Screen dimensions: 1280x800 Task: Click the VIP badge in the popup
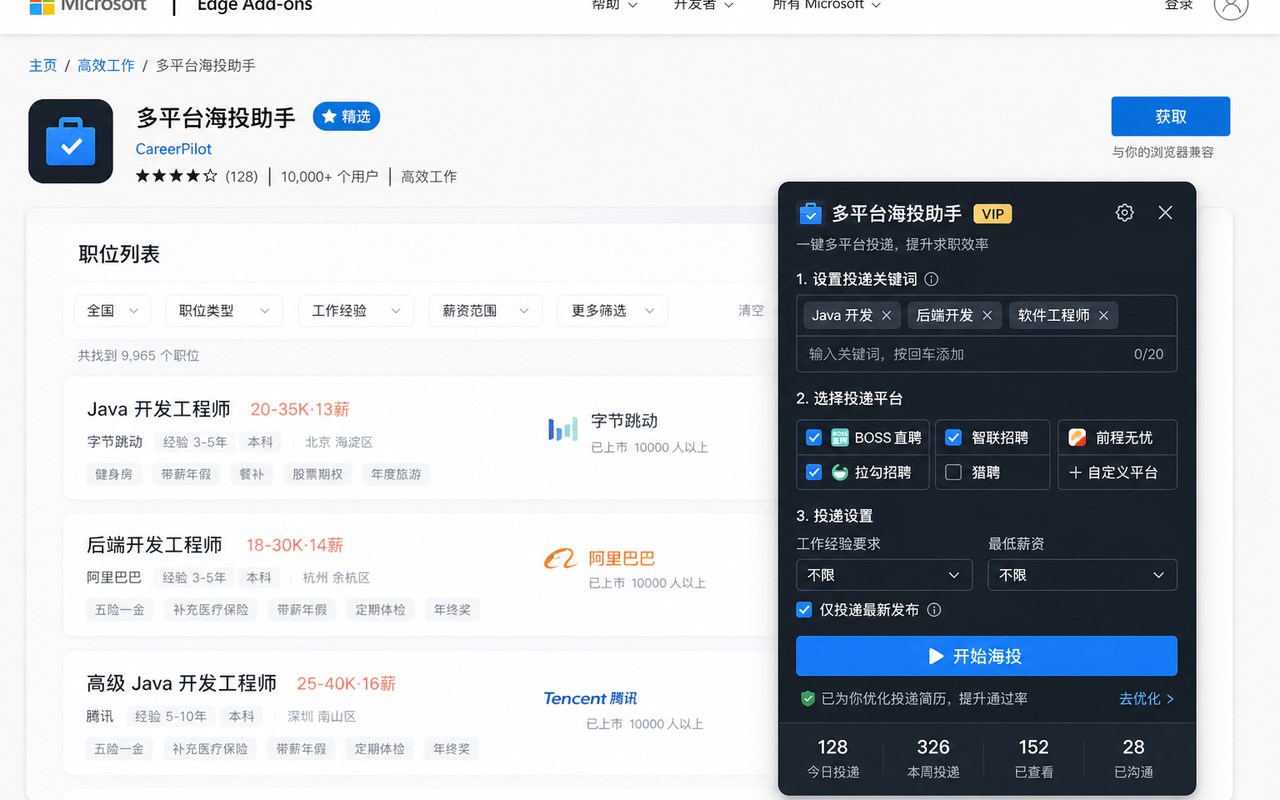(x=993, y=214)
